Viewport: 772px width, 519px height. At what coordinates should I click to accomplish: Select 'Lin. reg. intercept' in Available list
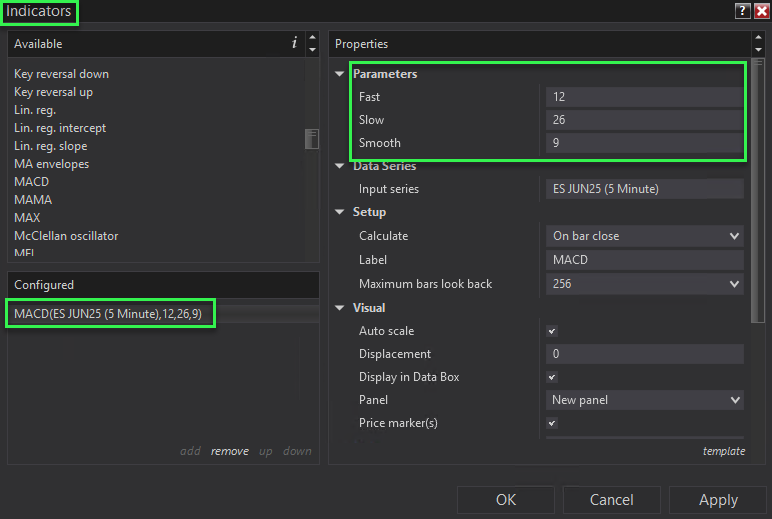(60, 128)
